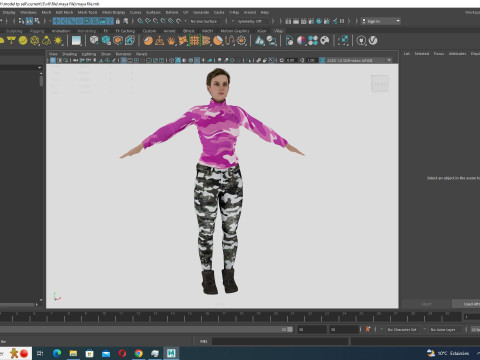The width and height of the screenshot is (480, 360).
Task: Open the UV menu
Action: pyautogui.click(x=186, y=12)
